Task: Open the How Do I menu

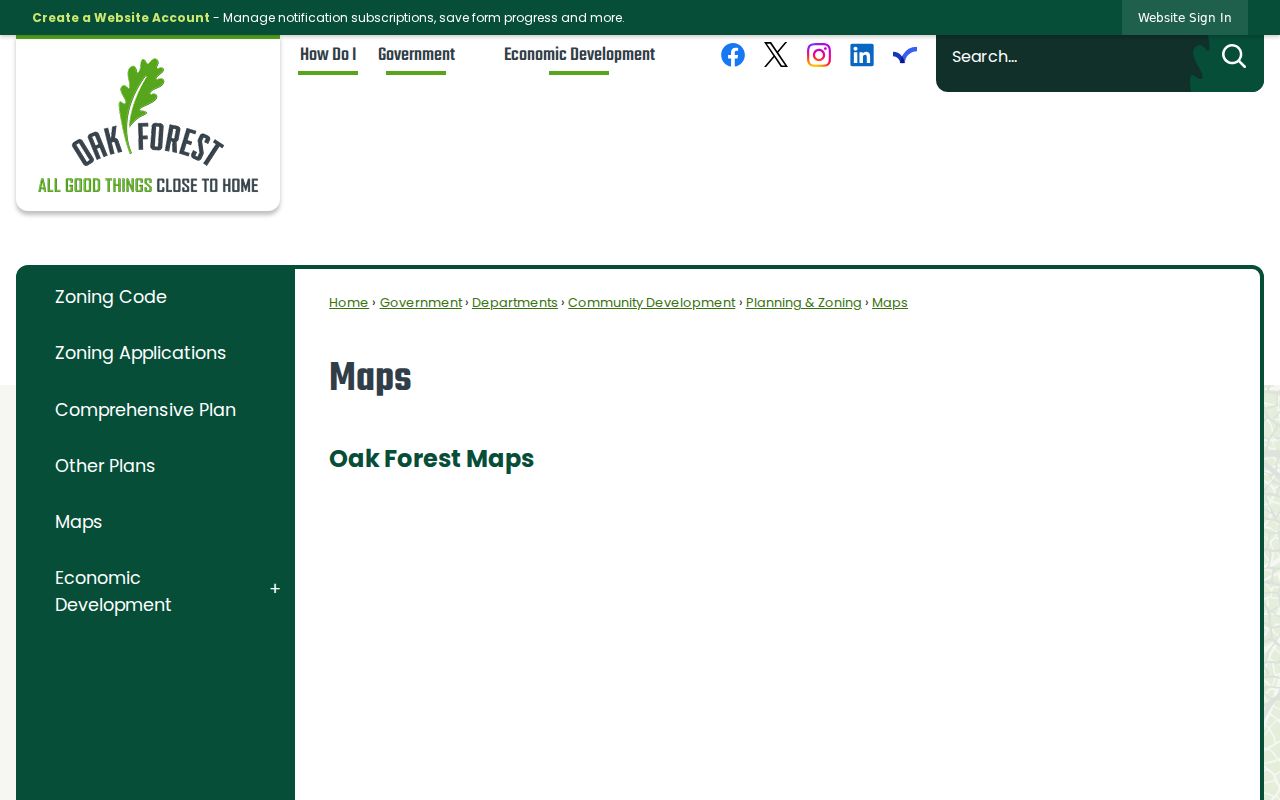Action: [328, 55]
